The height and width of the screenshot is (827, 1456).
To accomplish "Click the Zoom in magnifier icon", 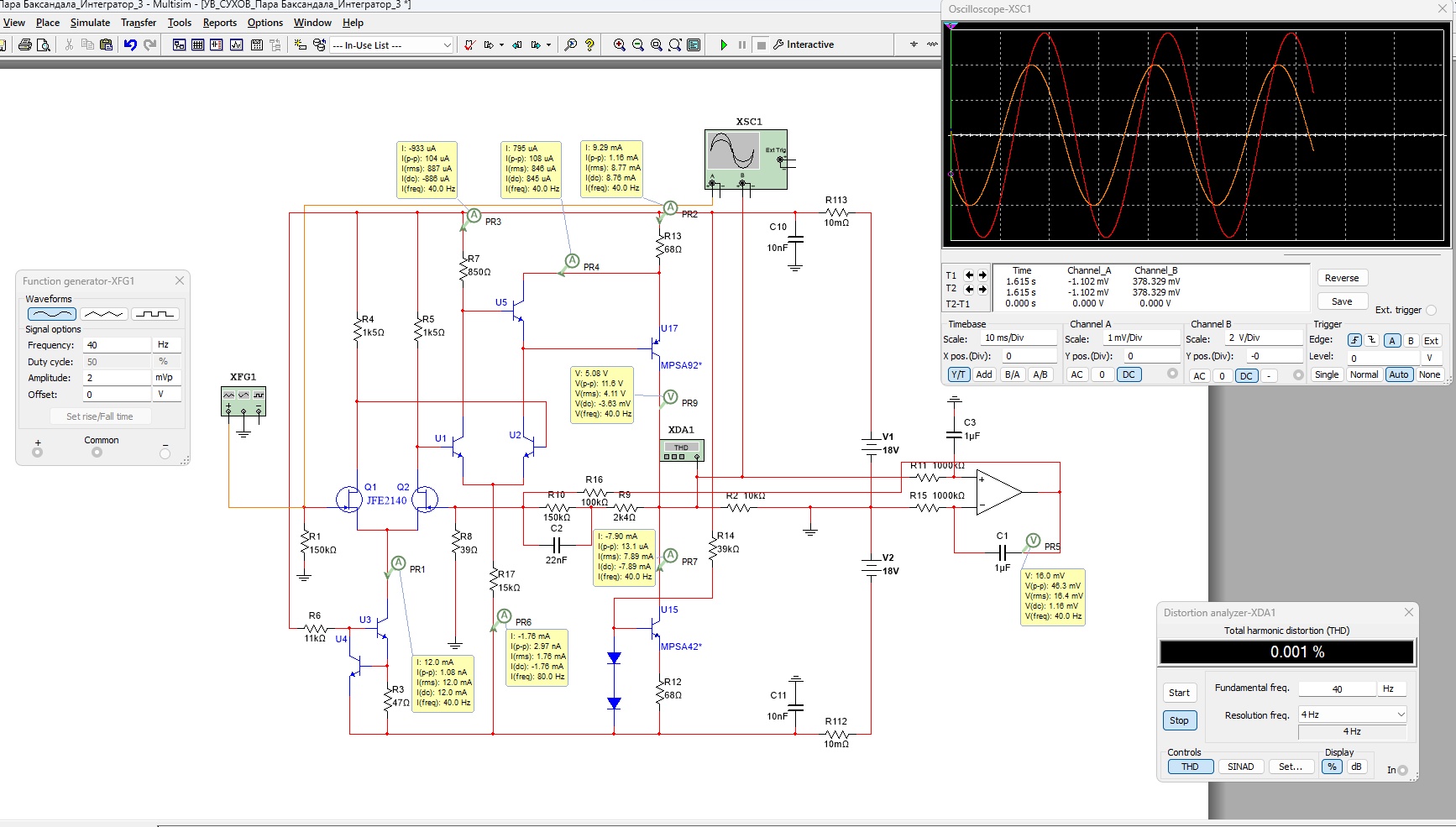I will [619, 45].
